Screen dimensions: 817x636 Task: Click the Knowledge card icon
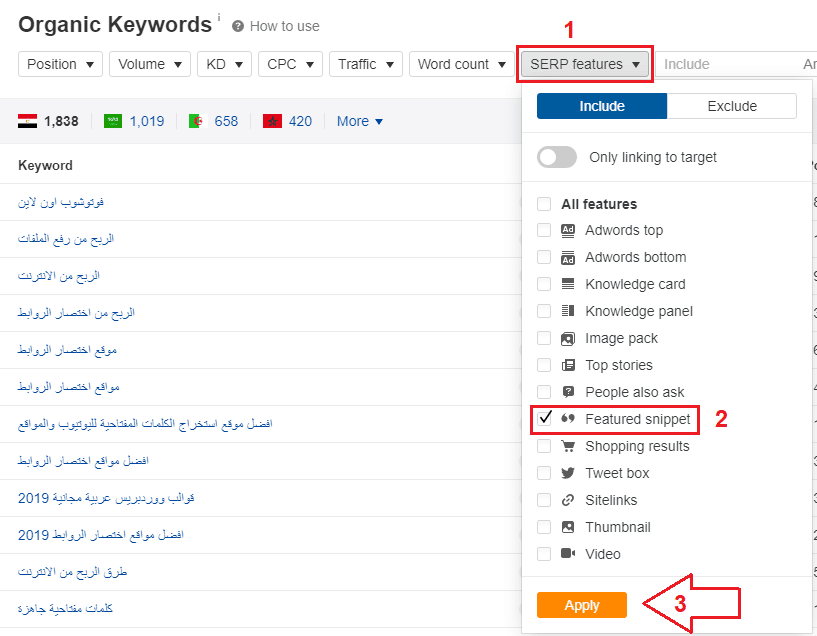point(568,284)
